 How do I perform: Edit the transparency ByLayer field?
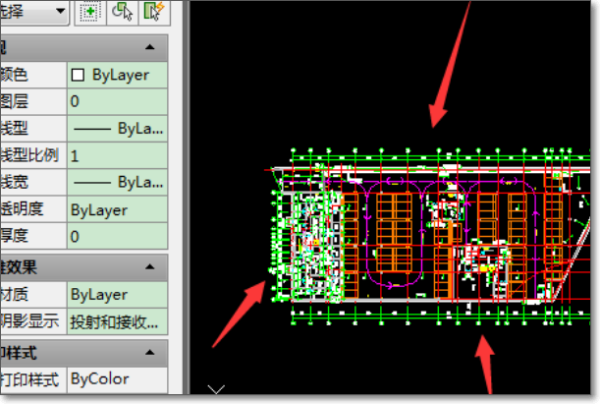117,210
